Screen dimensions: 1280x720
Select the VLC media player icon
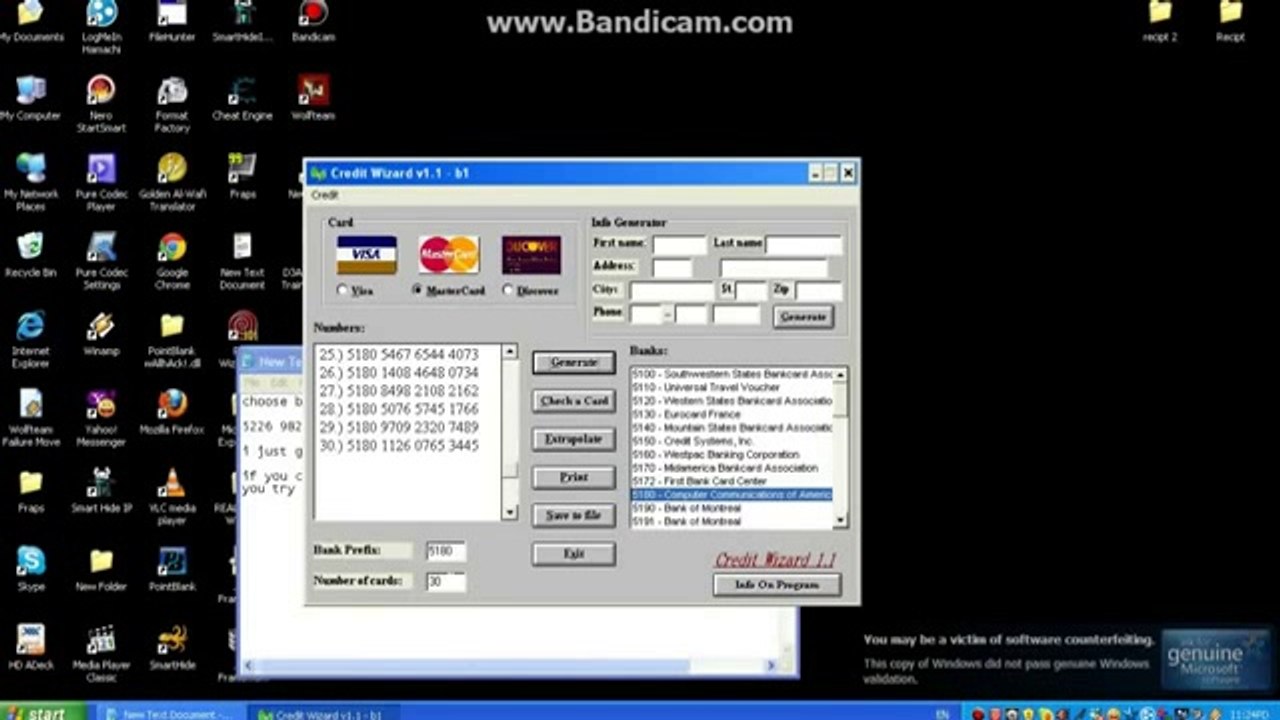(x=172, y=496)
